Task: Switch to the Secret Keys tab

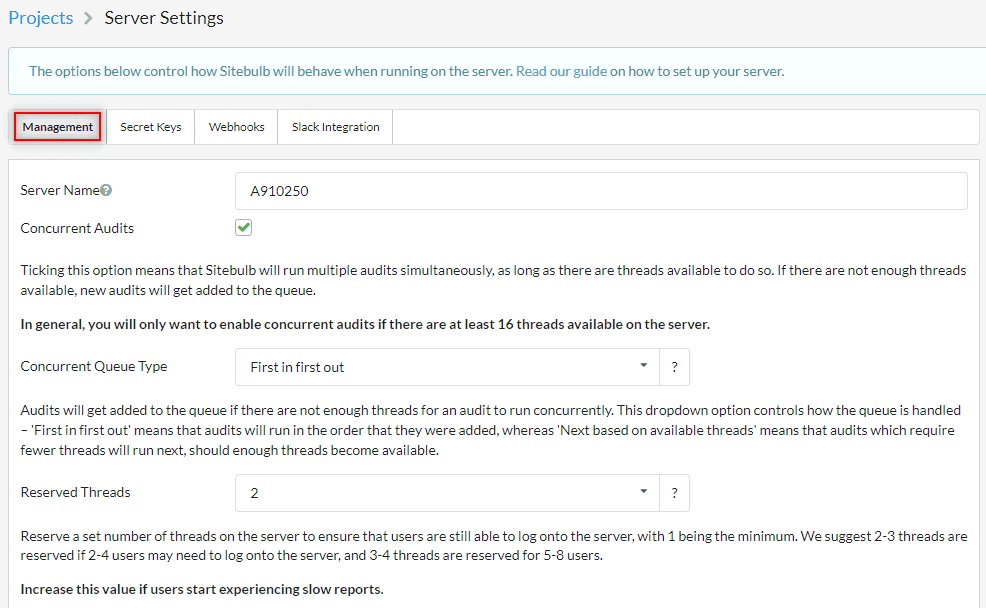Action: click(x=151, y=127)
